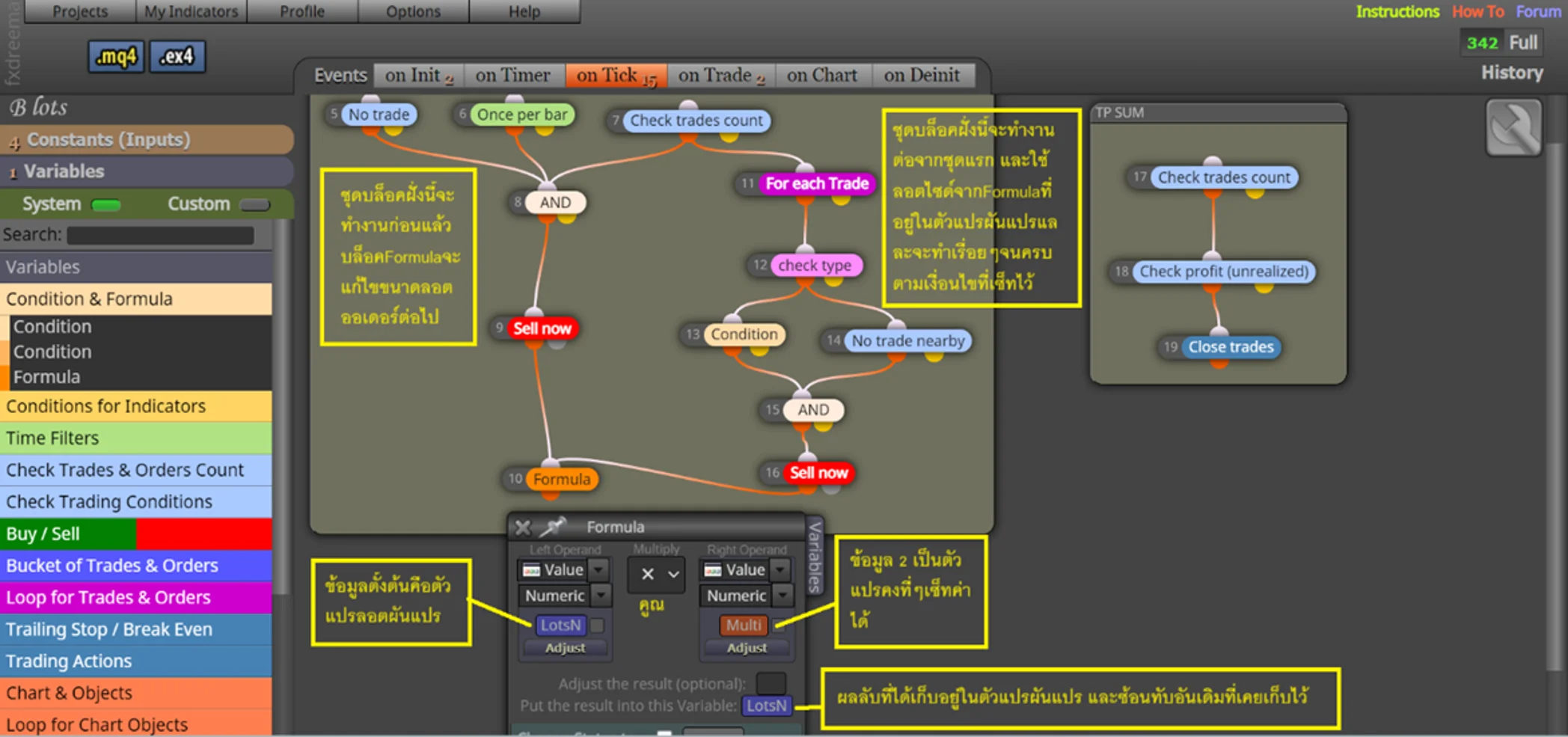Expand Constants (Inputs) section
Viewport: 1568px width, 737px height.
coord(147,140)
